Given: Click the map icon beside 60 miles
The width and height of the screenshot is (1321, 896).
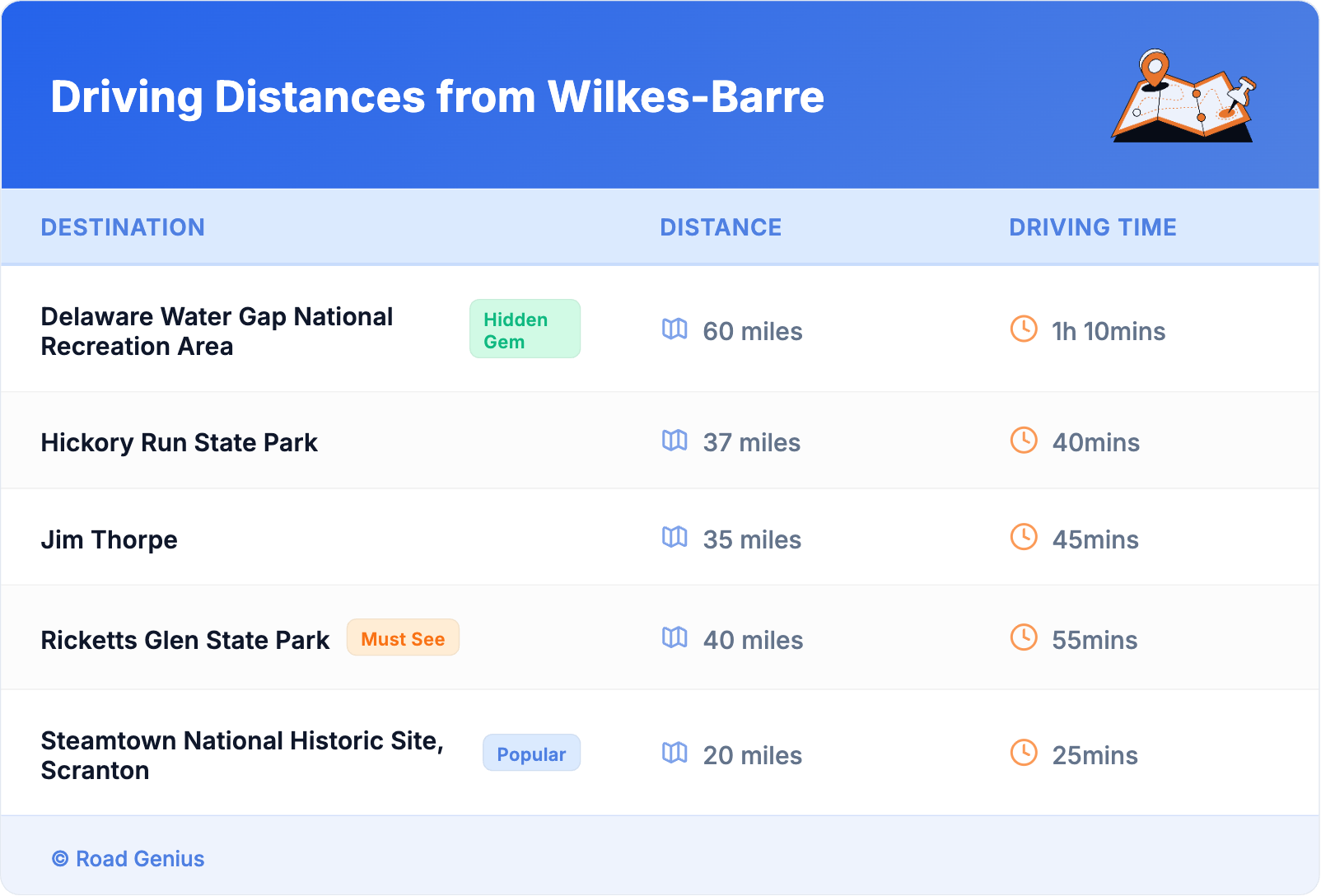Looking at the screenshot, I should [x=675, y=329].
